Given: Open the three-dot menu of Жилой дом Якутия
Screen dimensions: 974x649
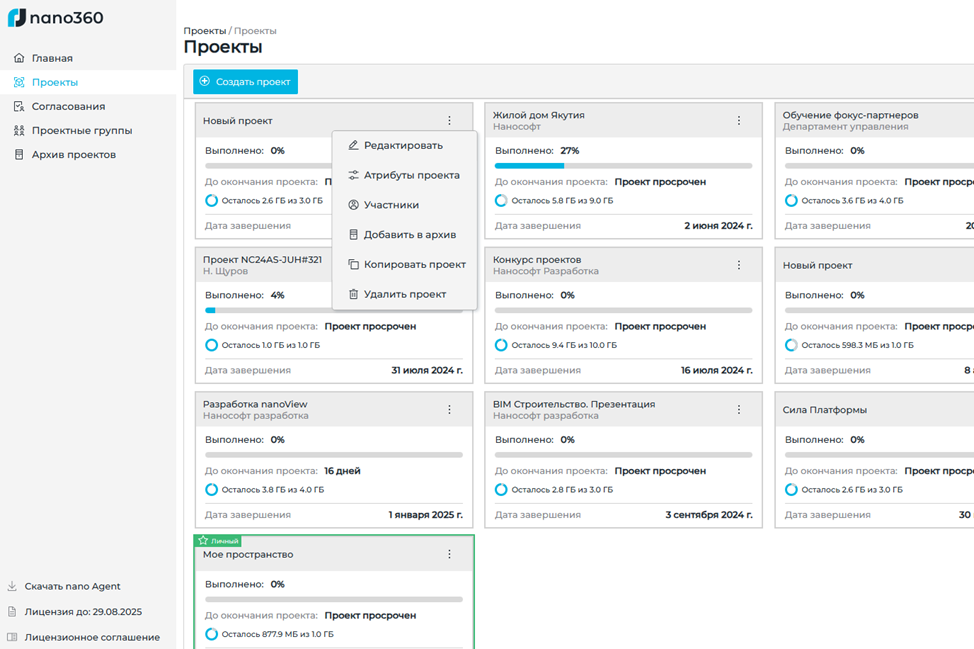Looking at the screenshot, I should [x=739, y=121].
